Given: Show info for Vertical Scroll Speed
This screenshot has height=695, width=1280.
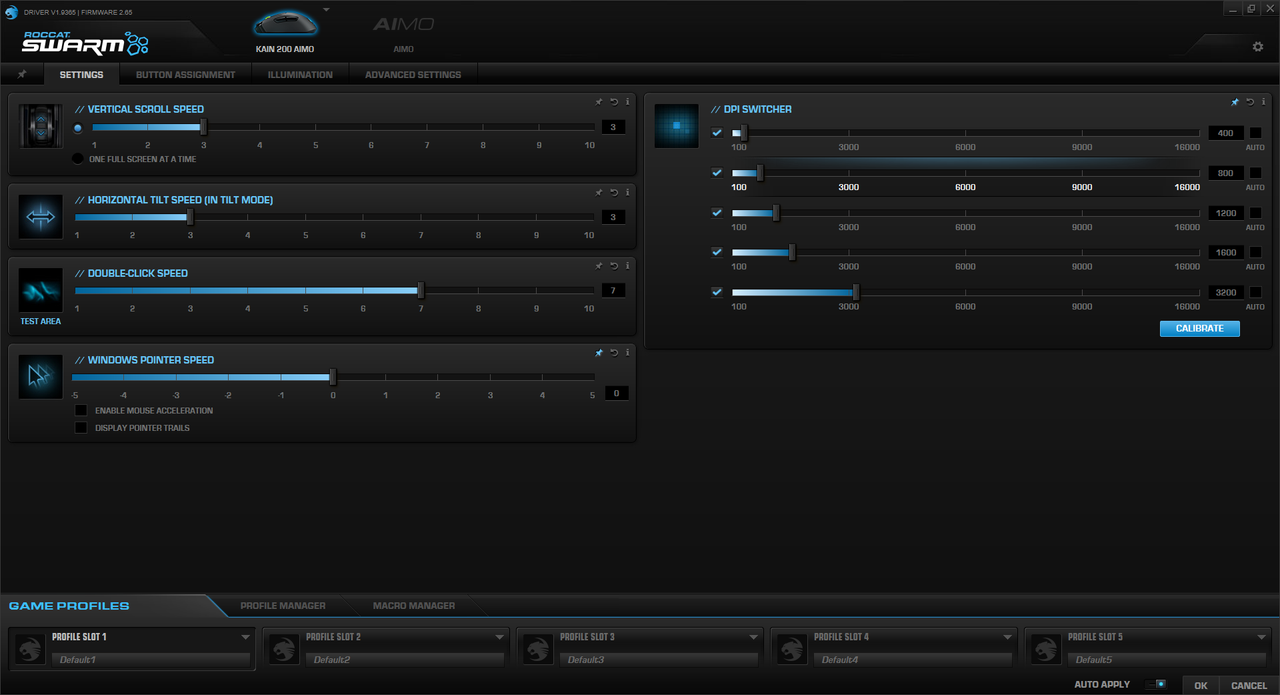Looking at the screenshot, I should click(627, 101).
